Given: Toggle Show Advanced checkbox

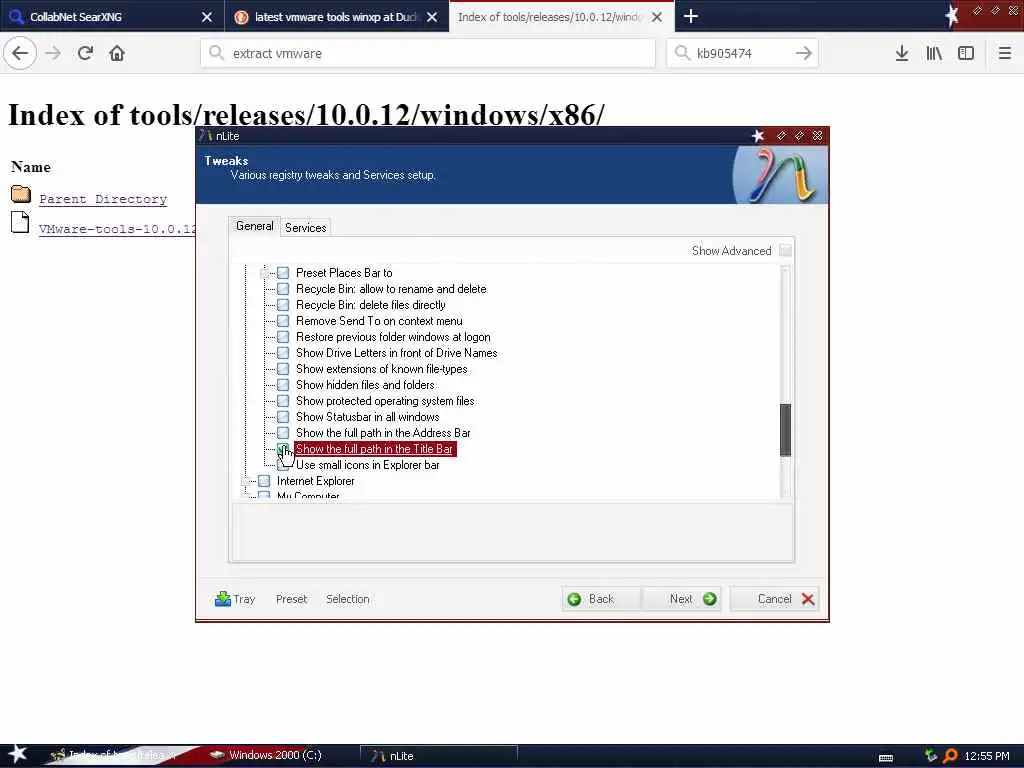Looking at the screenshot, I should click(785, 250).
